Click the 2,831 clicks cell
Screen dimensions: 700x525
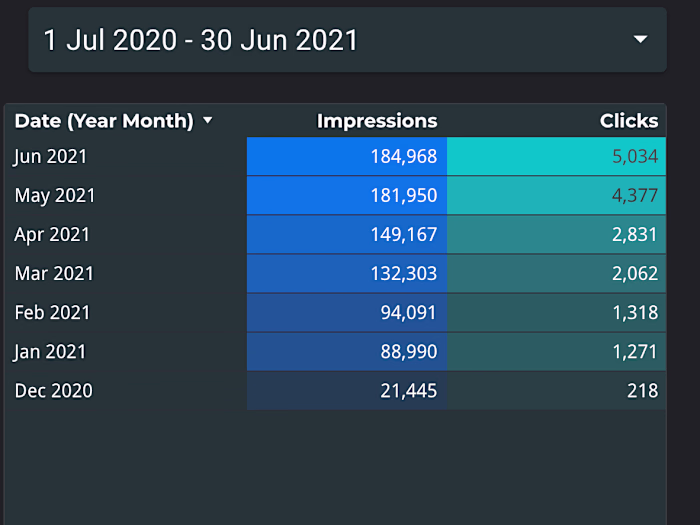[x=557, y=234]
